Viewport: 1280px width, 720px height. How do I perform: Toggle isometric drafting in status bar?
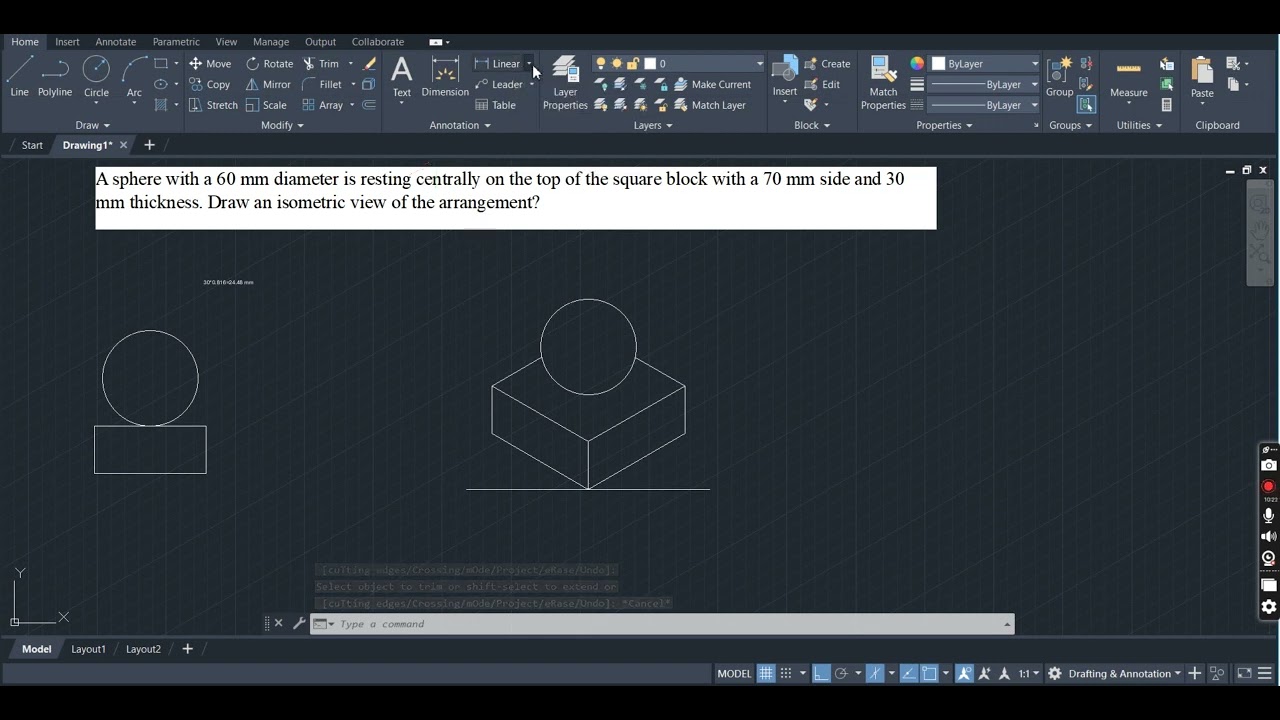(875, 673)
